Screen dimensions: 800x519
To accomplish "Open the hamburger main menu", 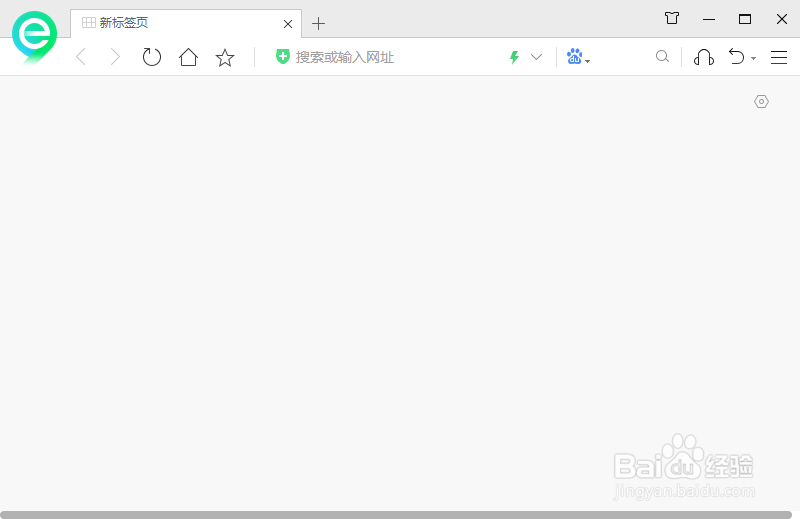I will (x=779, y=57).
